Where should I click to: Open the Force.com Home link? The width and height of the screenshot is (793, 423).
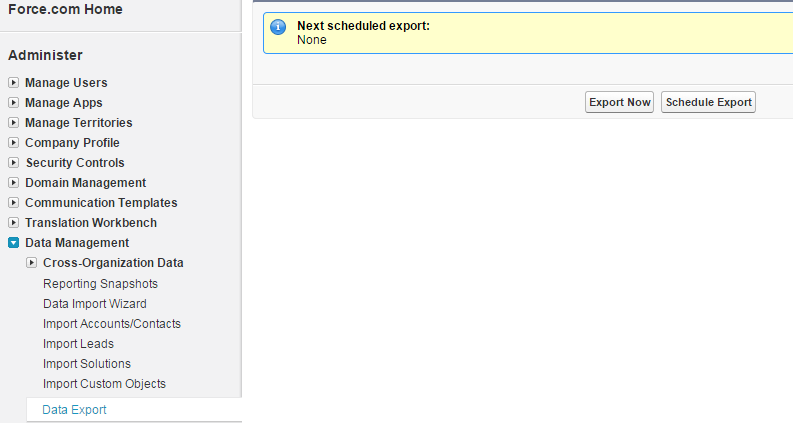[x=65, y=9]
